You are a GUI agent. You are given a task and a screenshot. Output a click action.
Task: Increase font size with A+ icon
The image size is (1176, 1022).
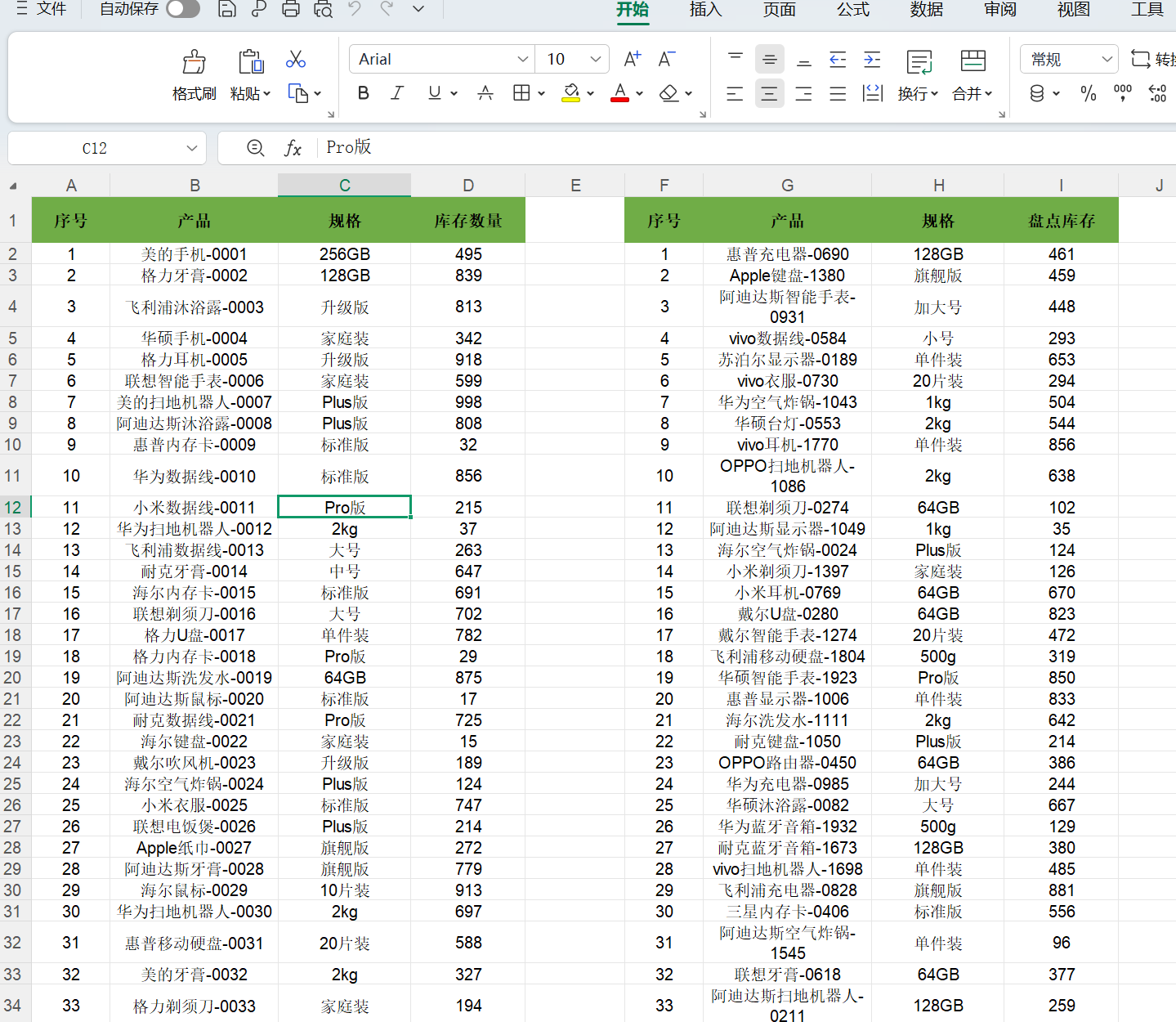[x=633, y=59]
